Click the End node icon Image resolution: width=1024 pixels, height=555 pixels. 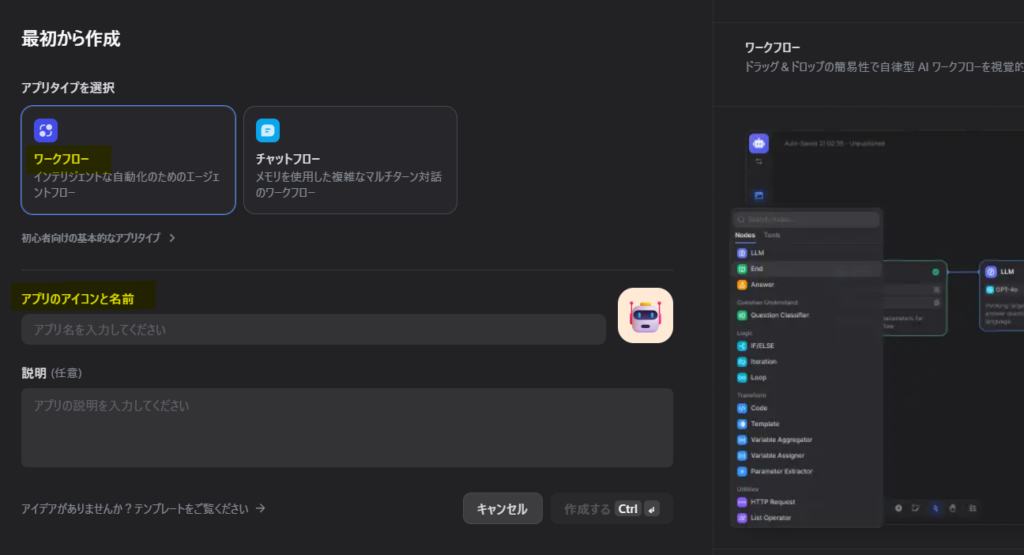[x=741, y=269]
